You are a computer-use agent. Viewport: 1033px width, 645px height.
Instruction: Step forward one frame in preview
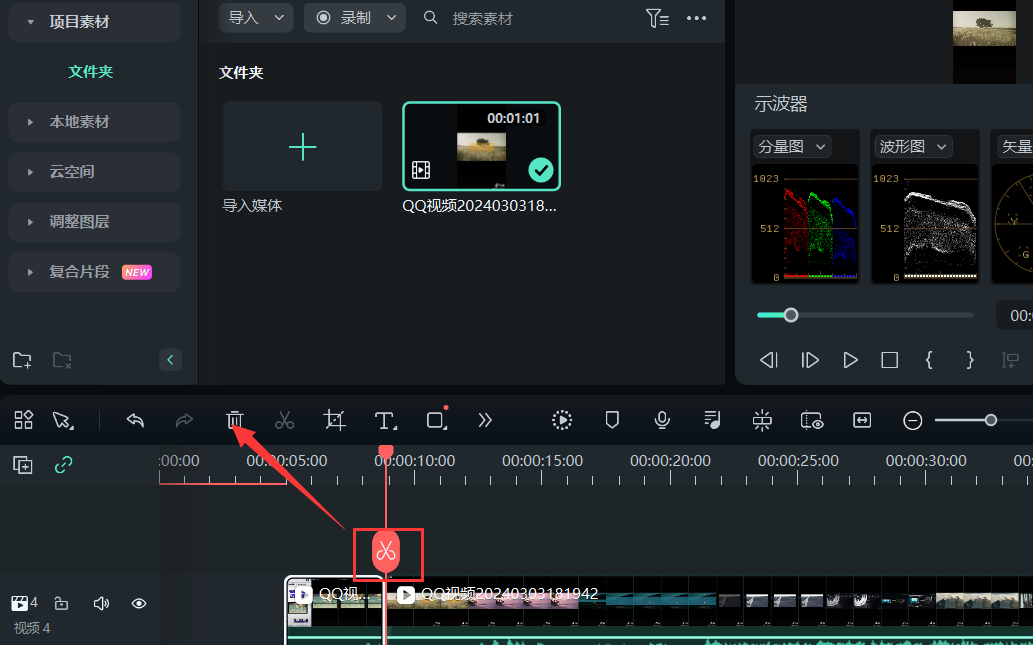pos(810,360)
